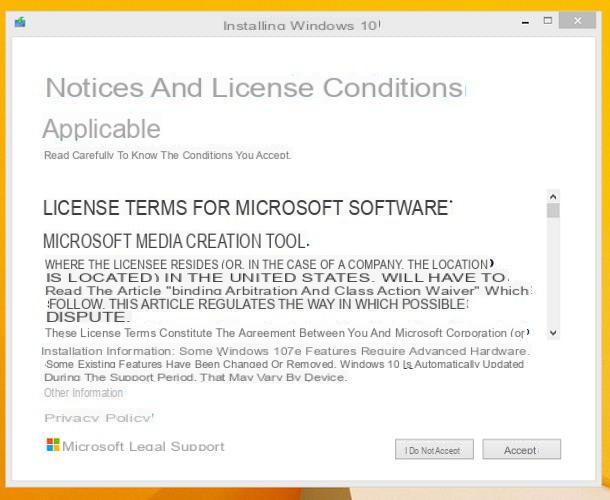
Task: Click the line WHERE THE LICENSEE RESIDES
Action: (x=269, y=265)
